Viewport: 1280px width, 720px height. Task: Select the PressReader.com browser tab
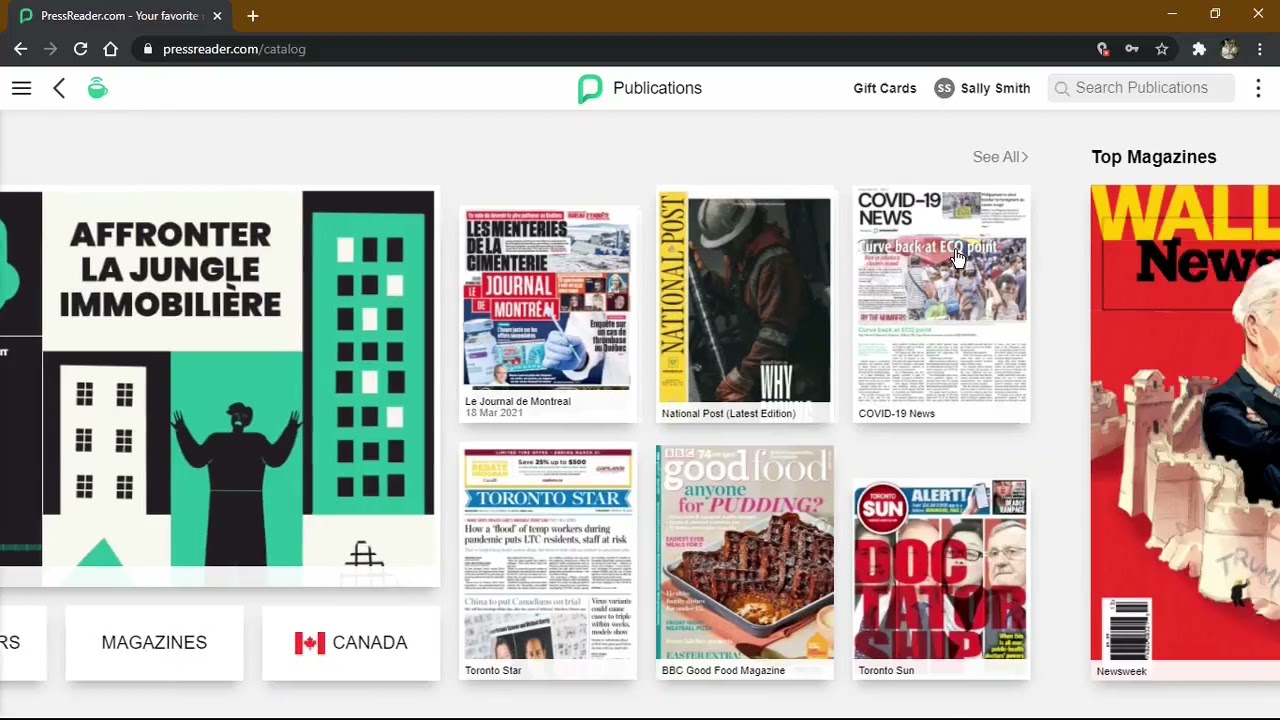[120, 16]
